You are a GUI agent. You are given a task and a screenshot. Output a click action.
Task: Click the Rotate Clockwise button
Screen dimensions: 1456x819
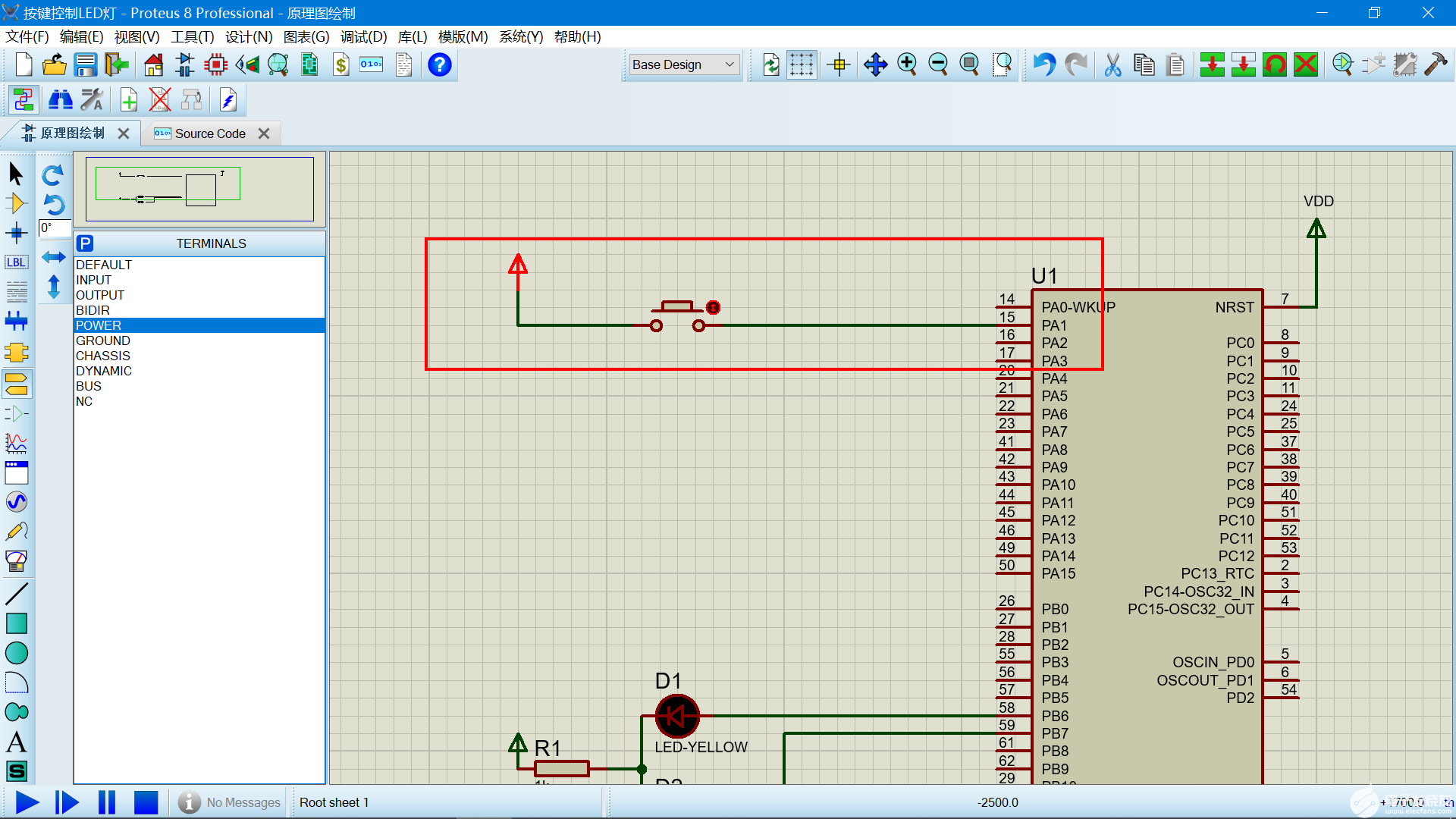(53, 176)
